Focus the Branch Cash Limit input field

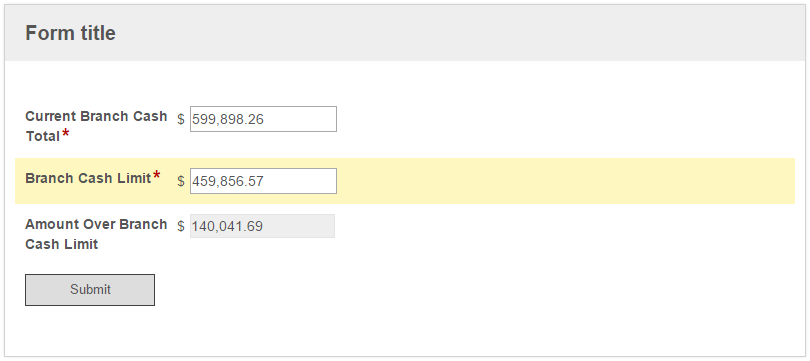(263, 181)
